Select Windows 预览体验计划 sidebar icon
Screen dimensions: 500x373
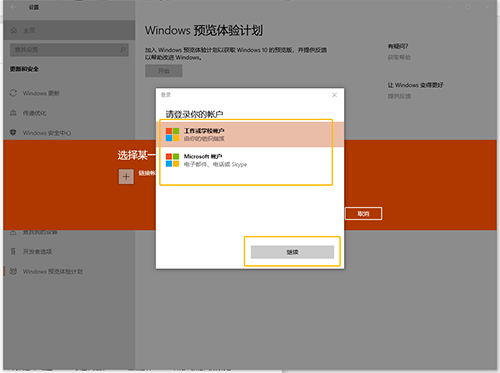click(x=13, y=271)
